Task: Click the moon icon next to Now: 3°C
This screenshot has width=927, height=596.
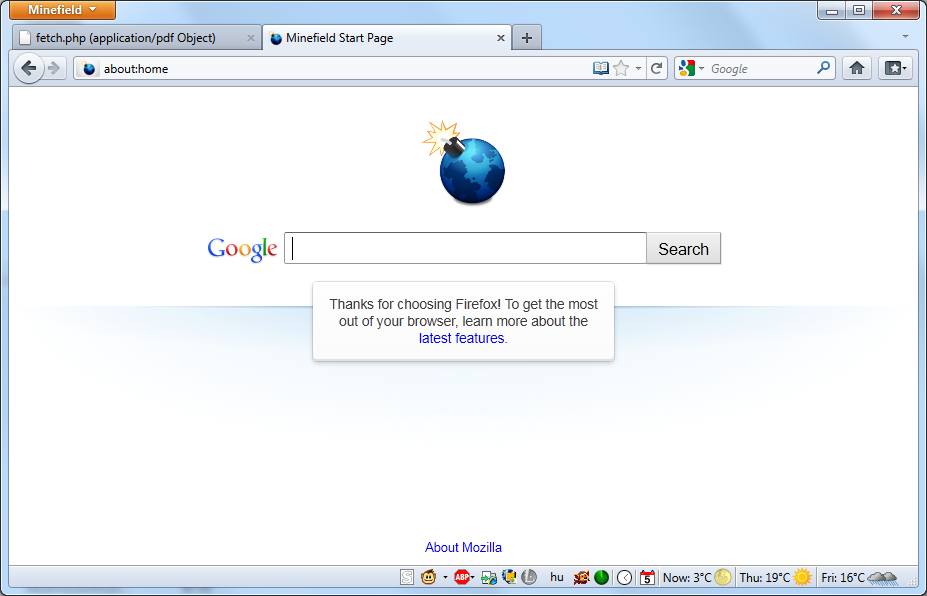Action: coord(722,577)
